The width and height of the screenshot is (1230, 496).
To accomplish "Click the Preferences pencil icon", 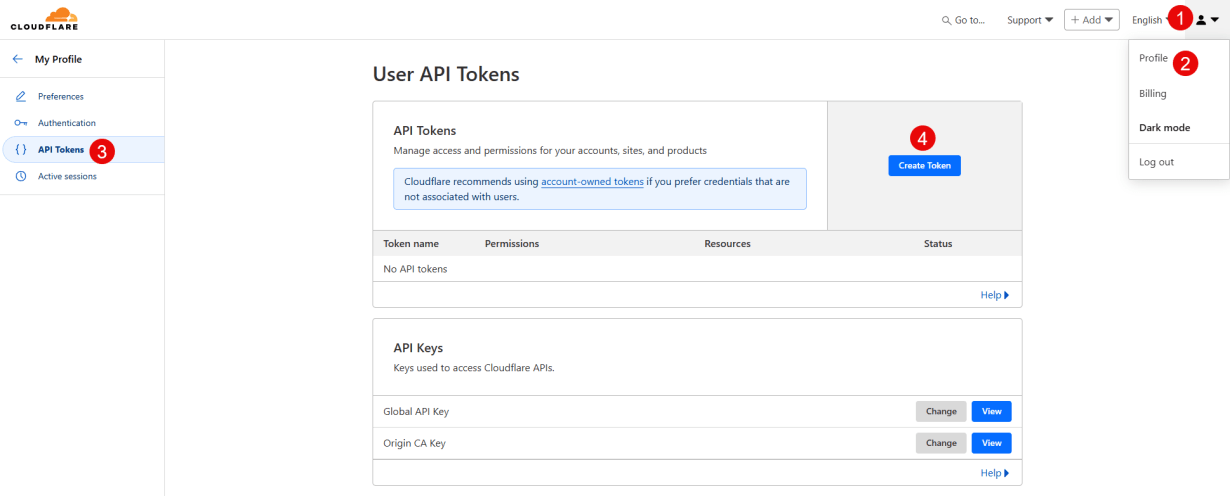I will click(21, 96).
